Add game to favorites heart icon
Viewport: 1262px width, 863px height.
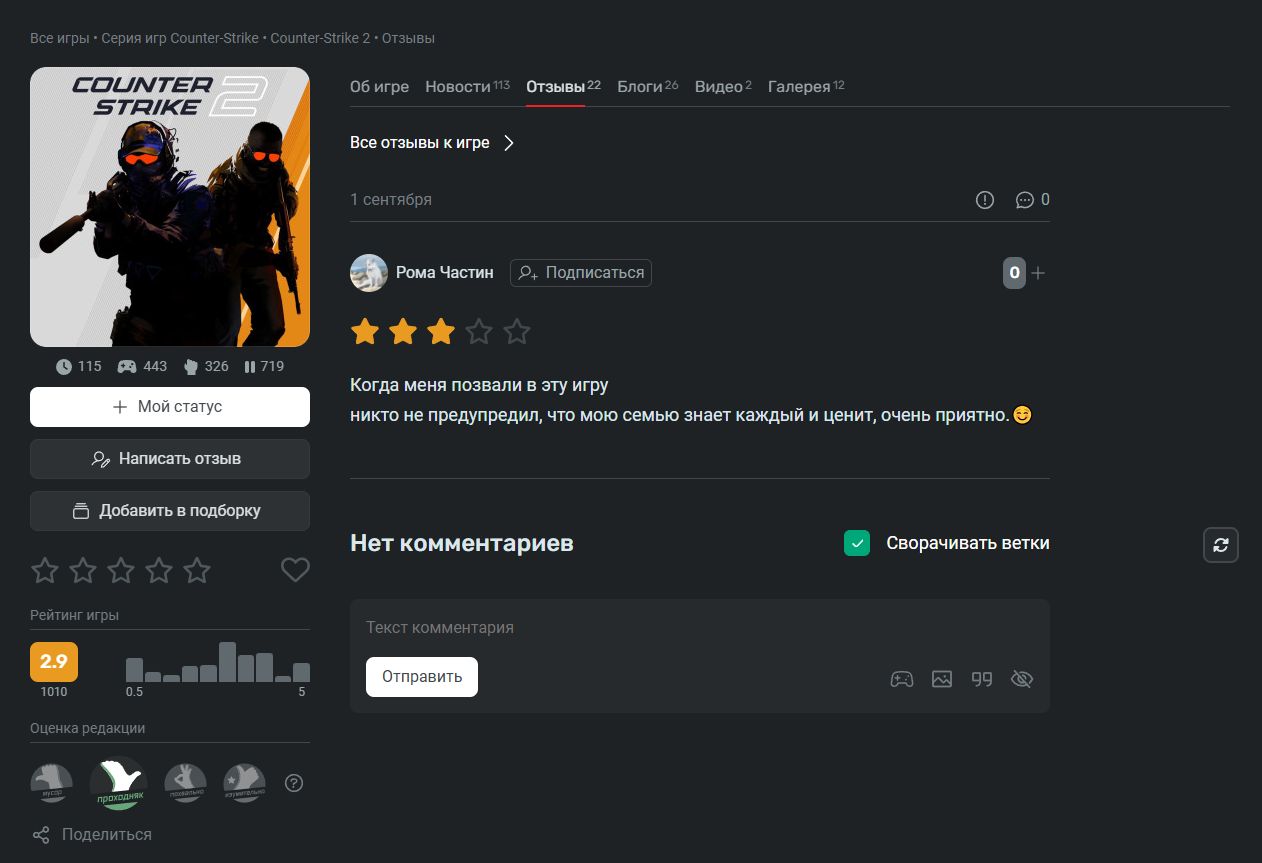pyautogui.click(x=295, y=570)
